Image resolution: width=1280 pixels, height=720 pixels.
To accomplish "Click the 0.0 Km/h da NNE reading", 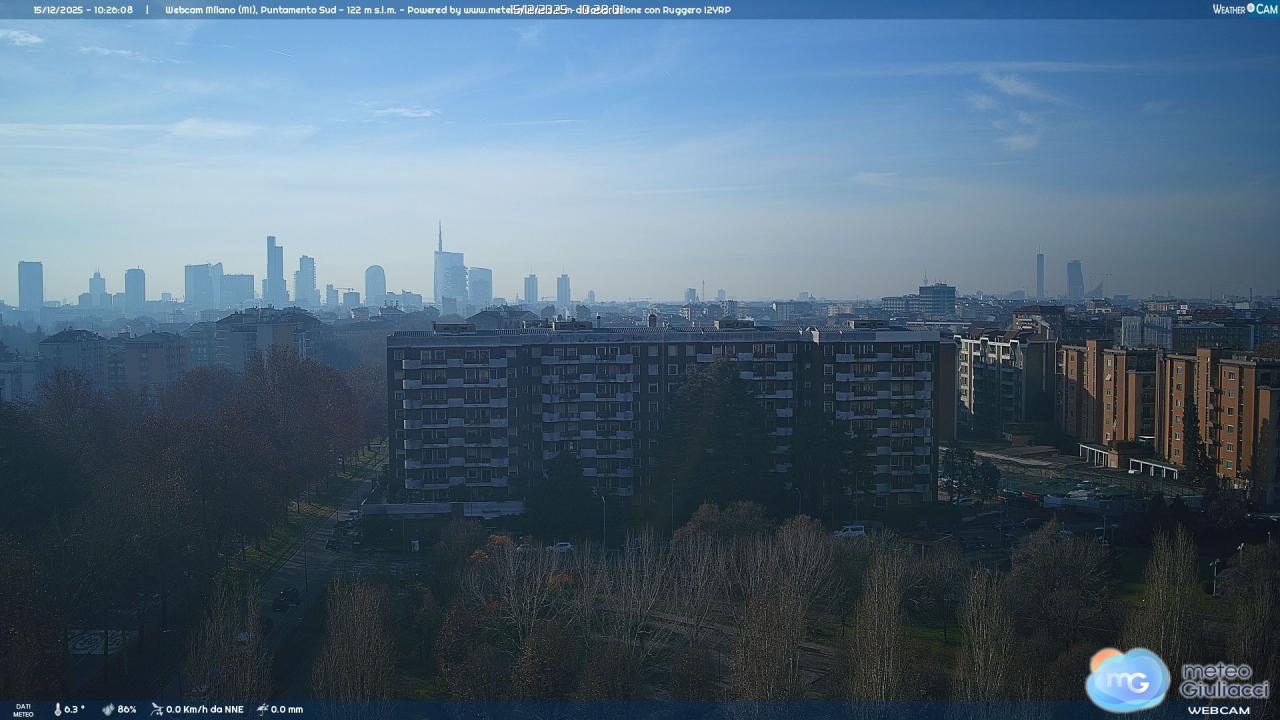I will pos(205,709).
